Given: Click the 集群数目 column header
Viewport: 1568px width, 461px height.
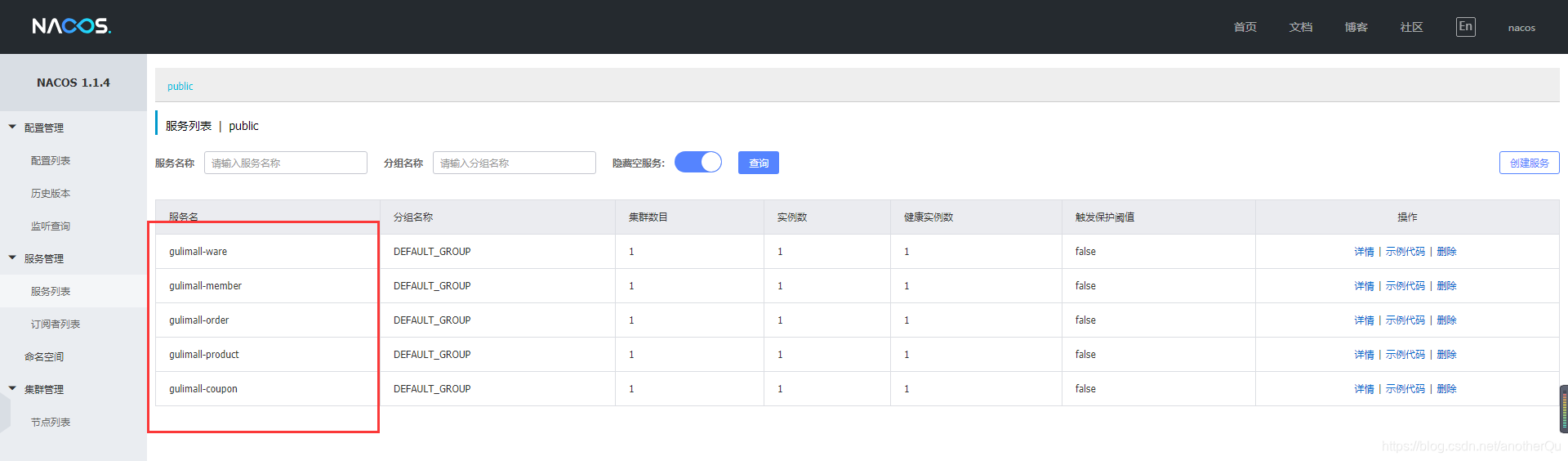Looking at the screenshot, I should pos(648,217).
